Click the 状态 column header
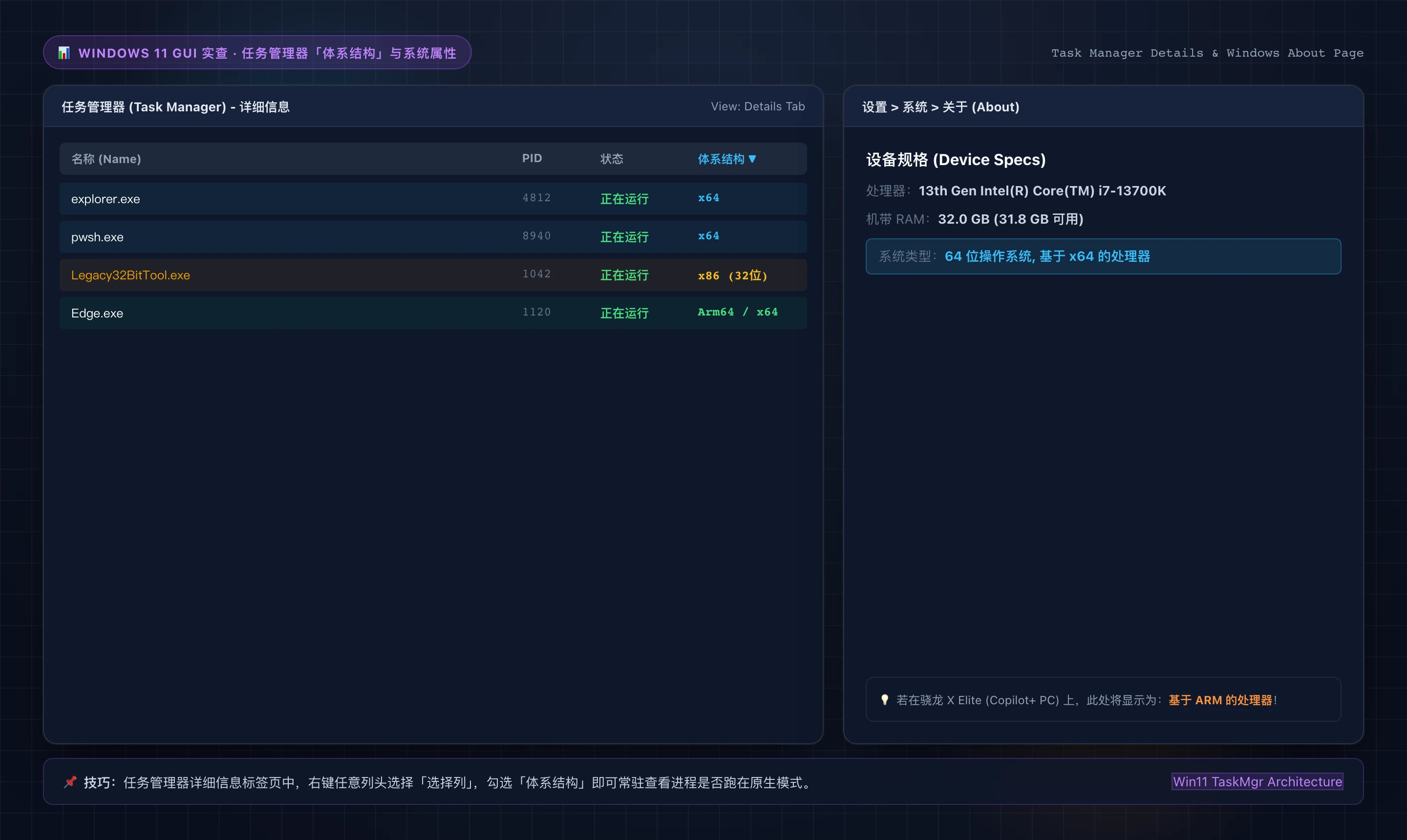Screen dimensions: 1407x840 tap(612, 159)
